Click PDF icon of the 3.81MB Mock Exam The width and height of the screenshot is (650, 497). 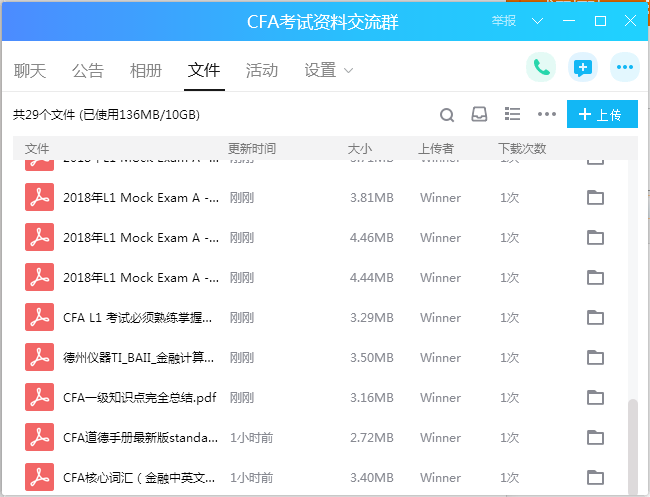39,197
